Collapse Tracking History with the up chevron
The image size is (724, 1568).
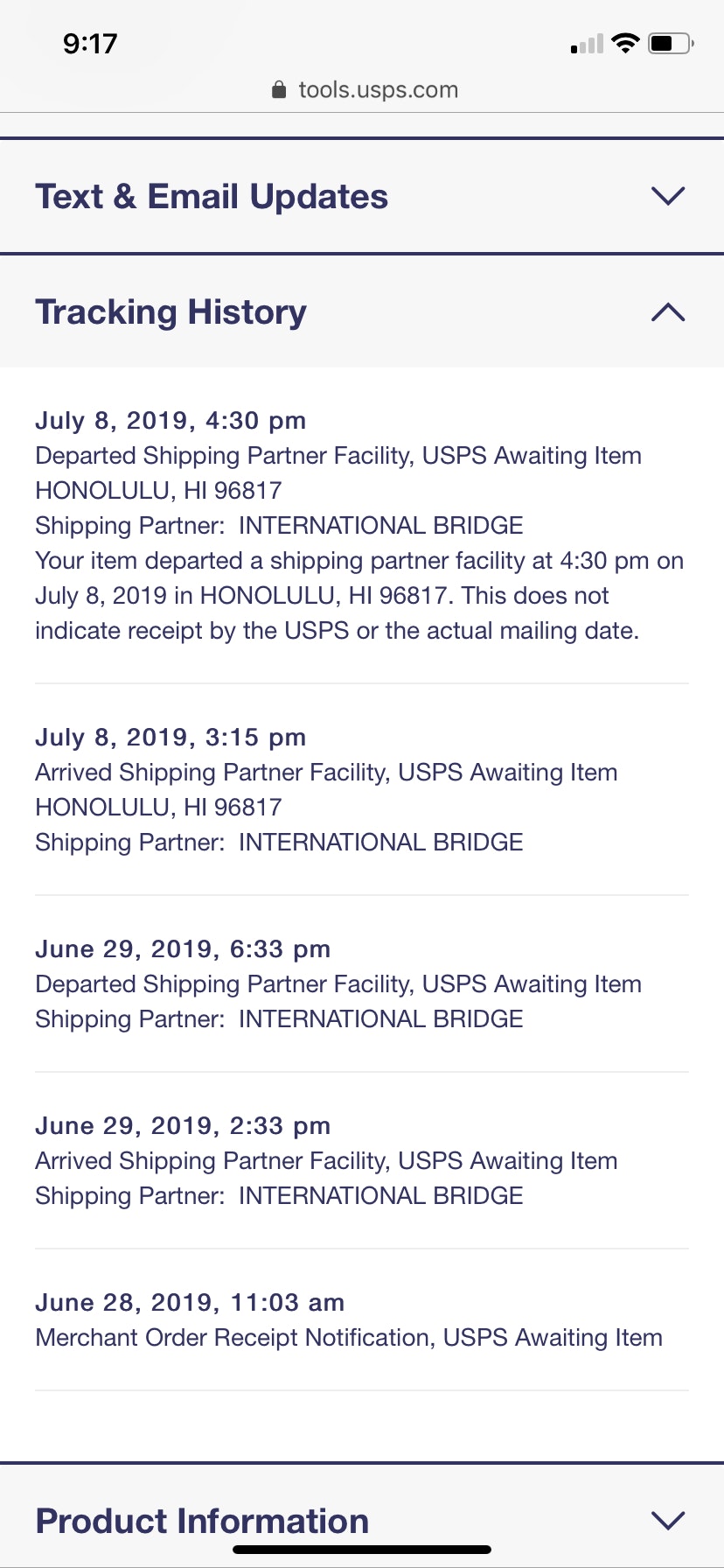668,312
